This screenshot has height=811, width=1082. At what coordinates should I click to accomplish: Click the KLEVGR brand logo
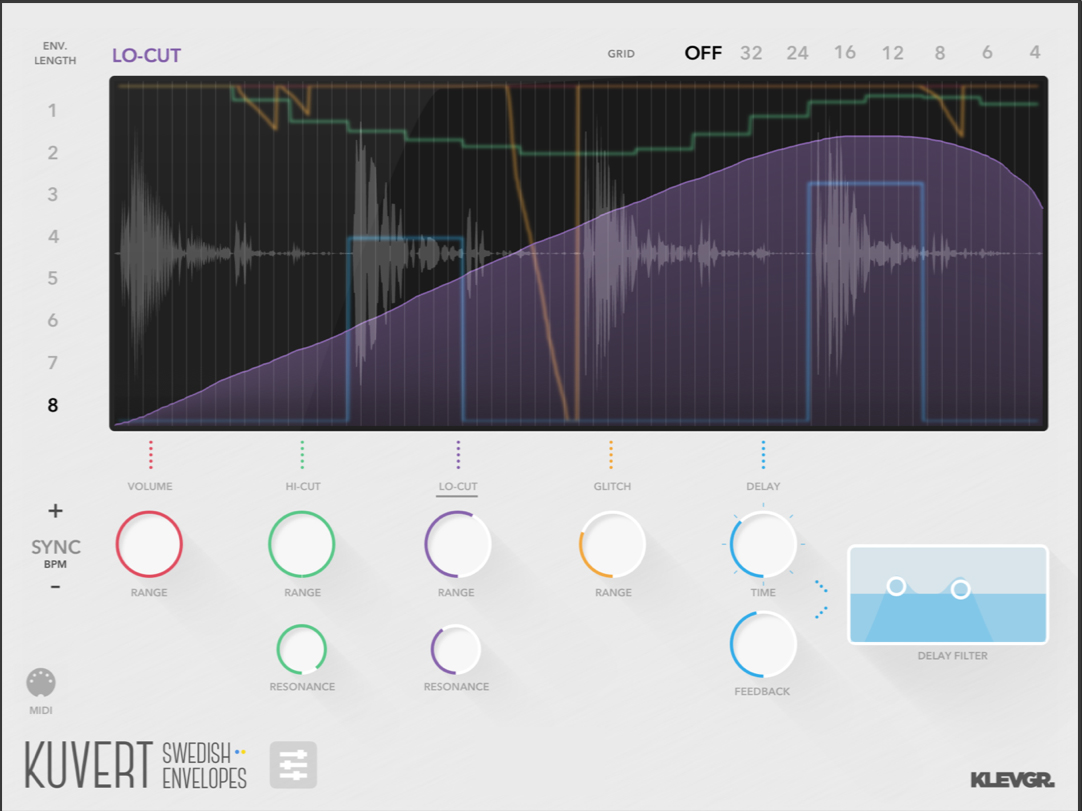click(x=1012, y=781)
